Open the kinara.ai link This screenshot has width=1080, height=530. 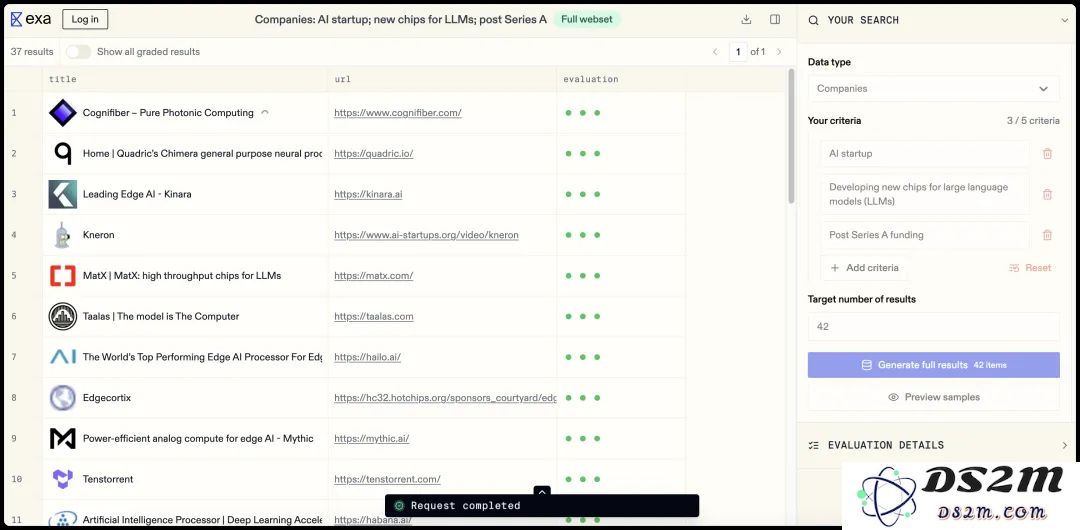[x=368, y=194]
